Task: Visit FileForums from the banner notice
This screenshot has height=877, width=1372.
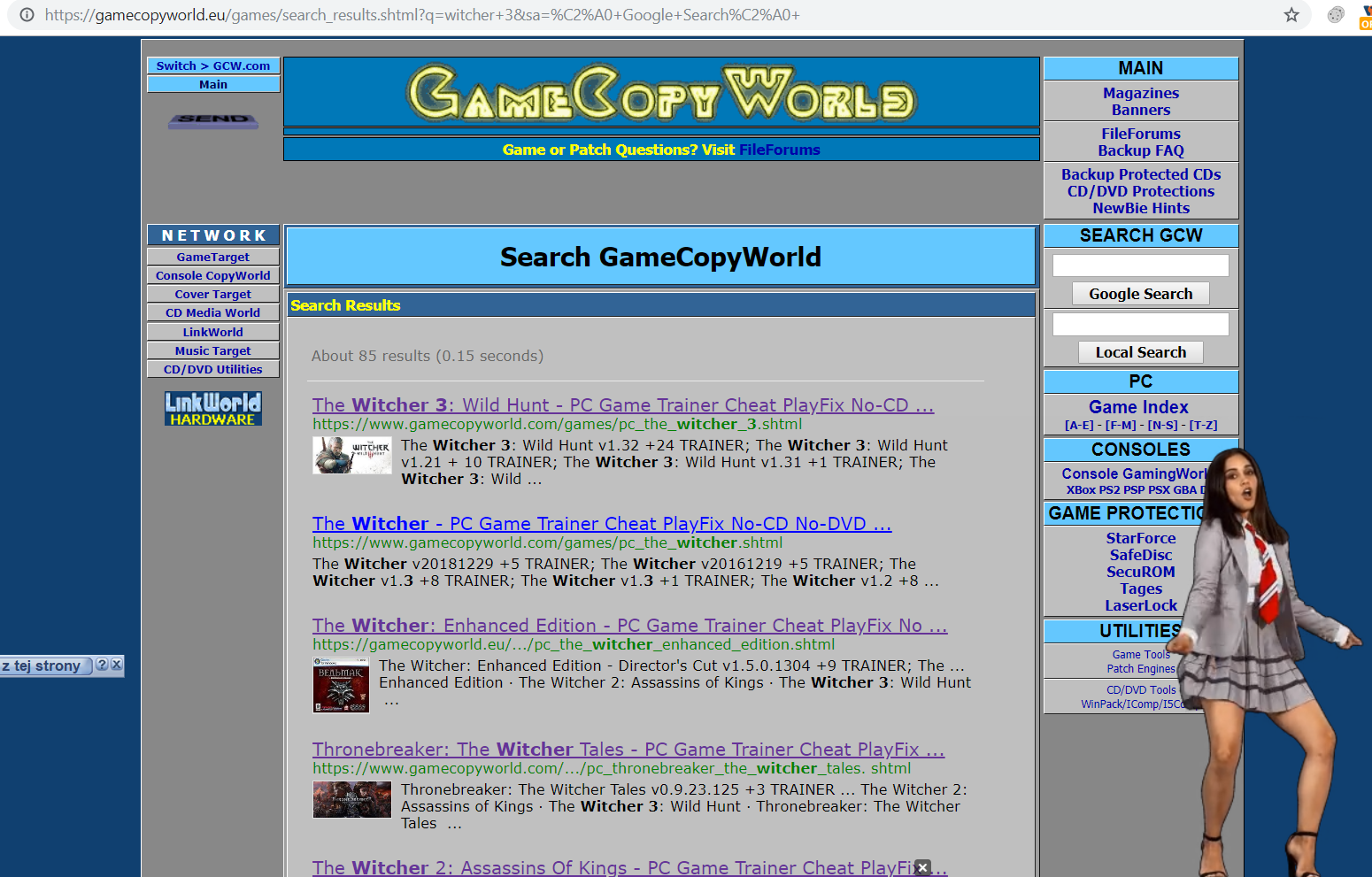Action: tap(780, 150)
